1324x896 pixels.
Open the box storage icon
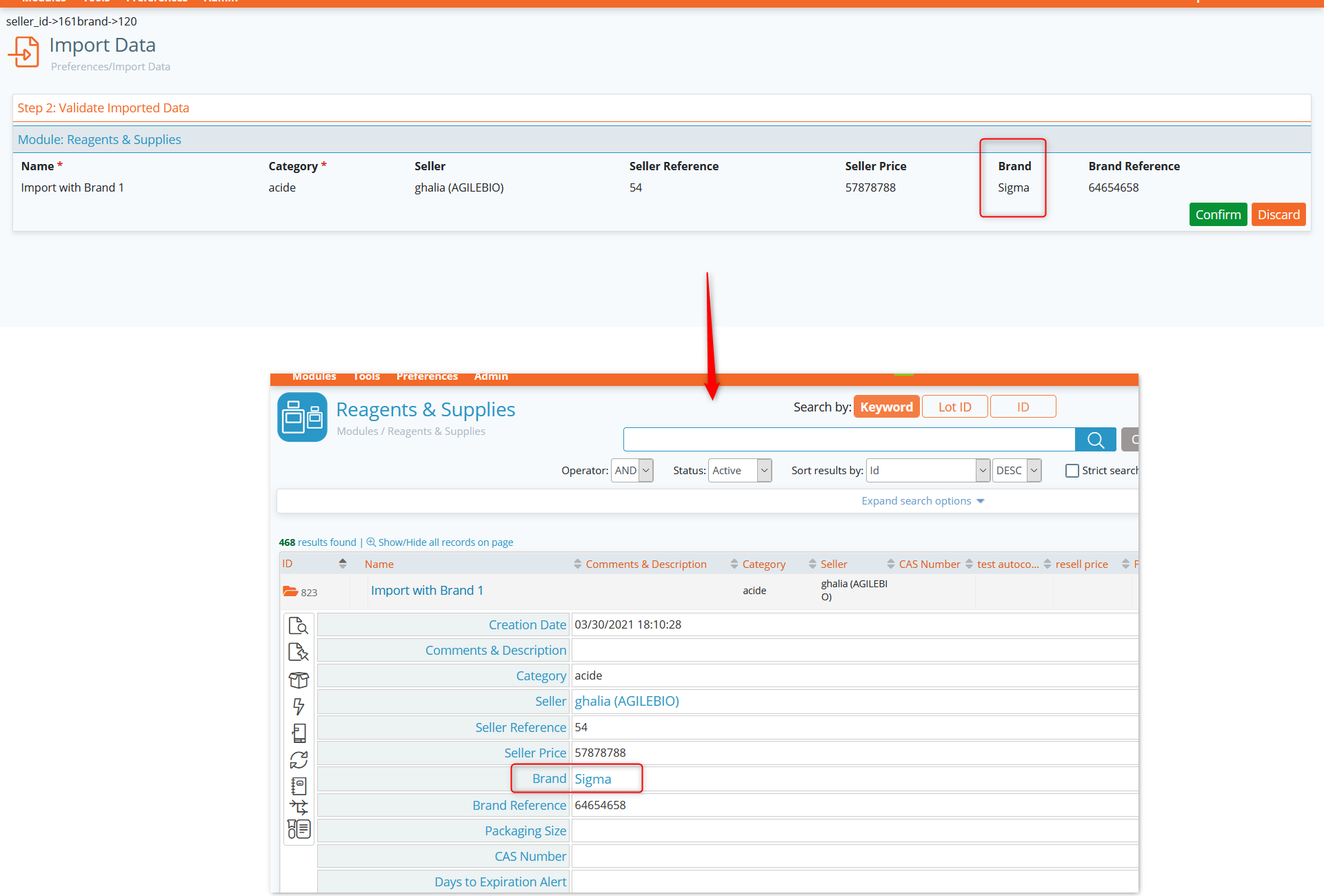click(x=299, y=680)
